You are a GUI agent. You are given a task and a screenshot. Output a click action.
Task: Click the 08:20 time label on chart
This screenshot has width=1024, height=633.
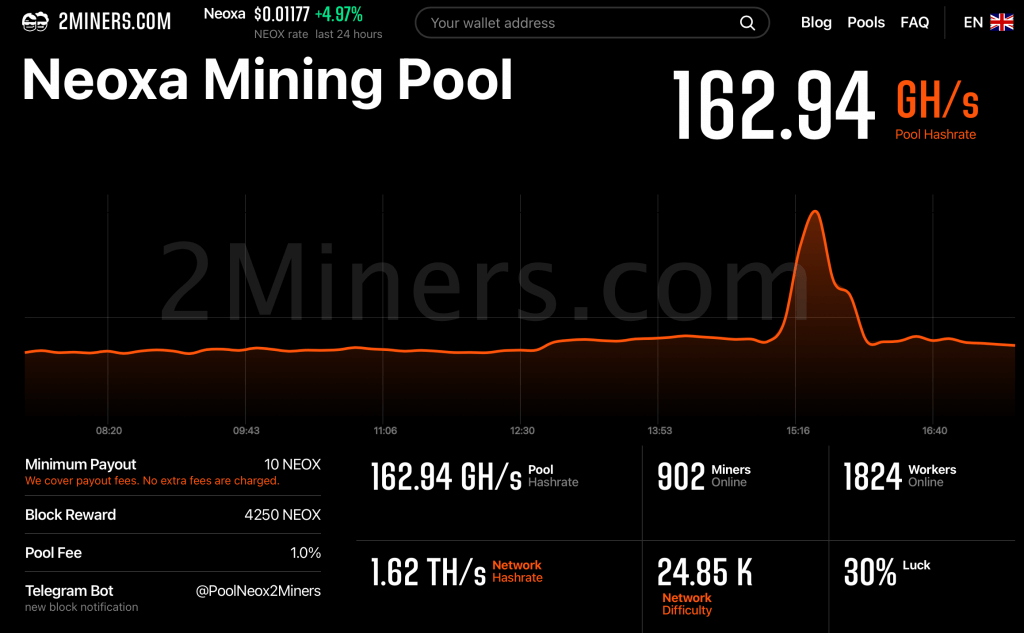[x=109, y=430]
